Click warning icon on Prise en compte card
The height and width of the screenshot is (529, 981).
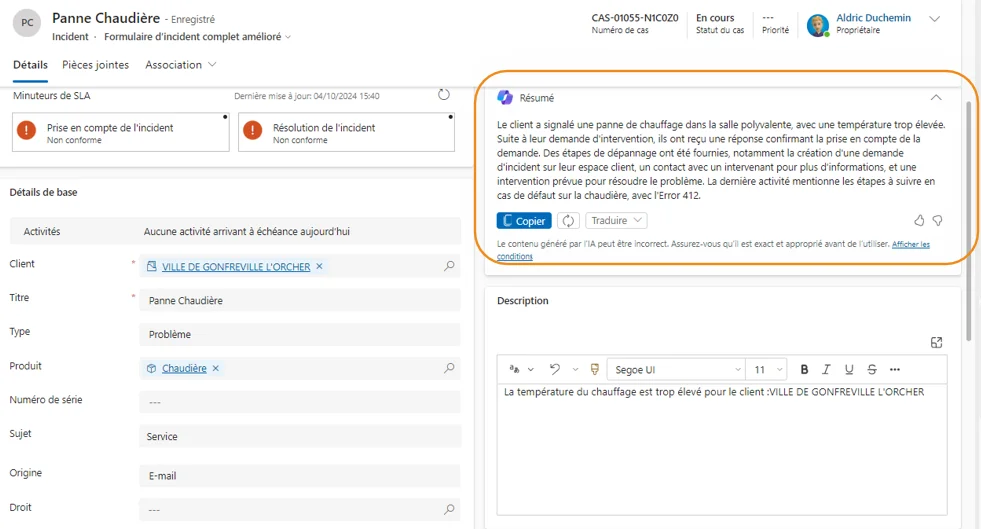click(x=26, y=131)
